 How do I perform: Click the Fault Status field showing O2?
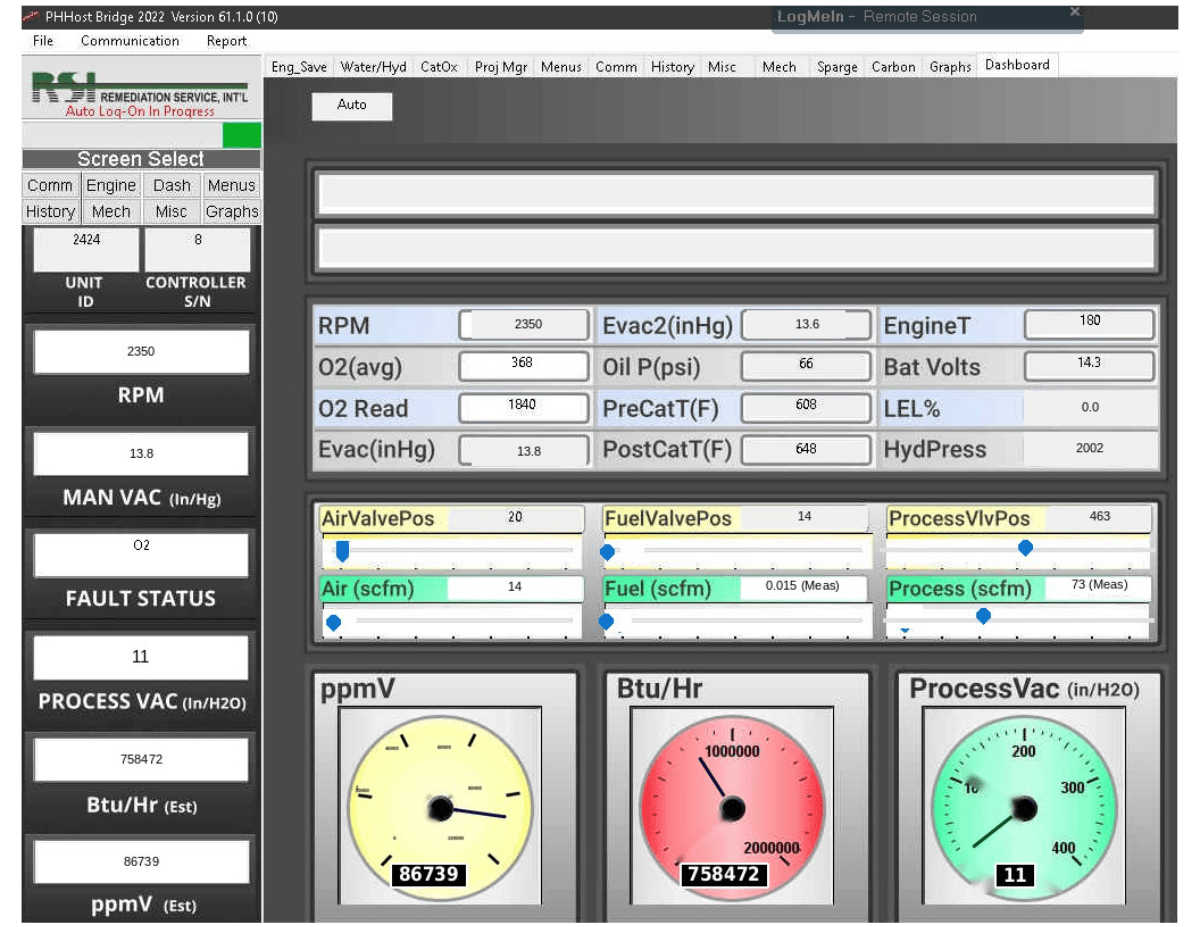(141, 555)
